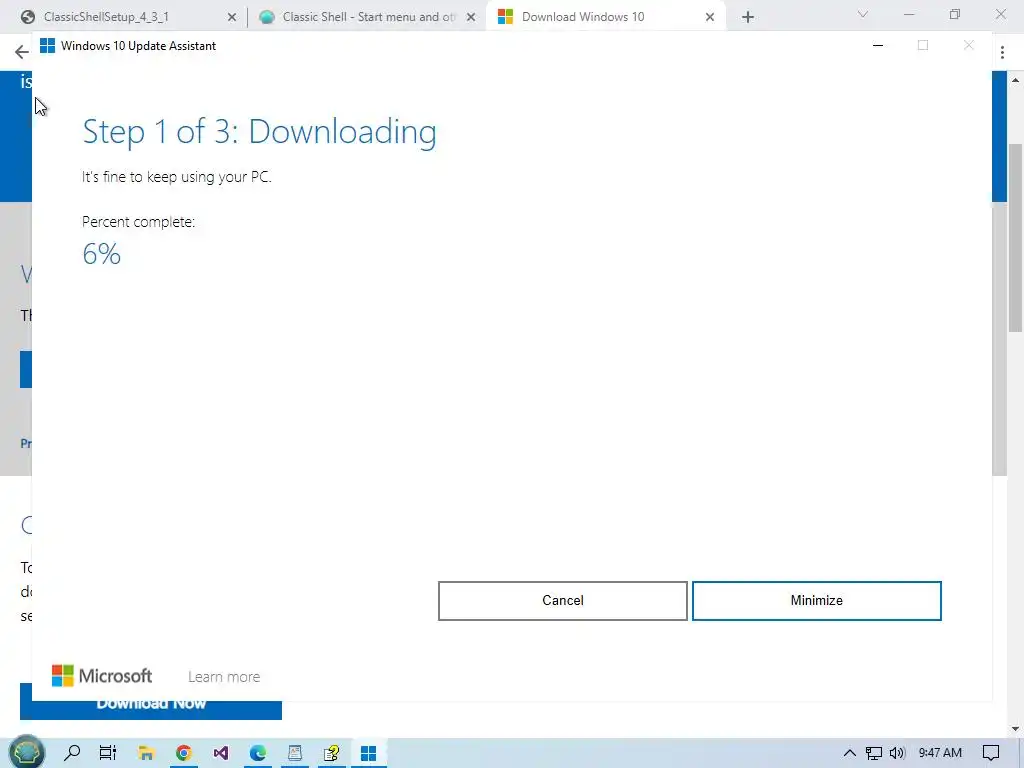Open the Classic Shell Start button
Screen dimensions: 1024x768
pos(27,752)
